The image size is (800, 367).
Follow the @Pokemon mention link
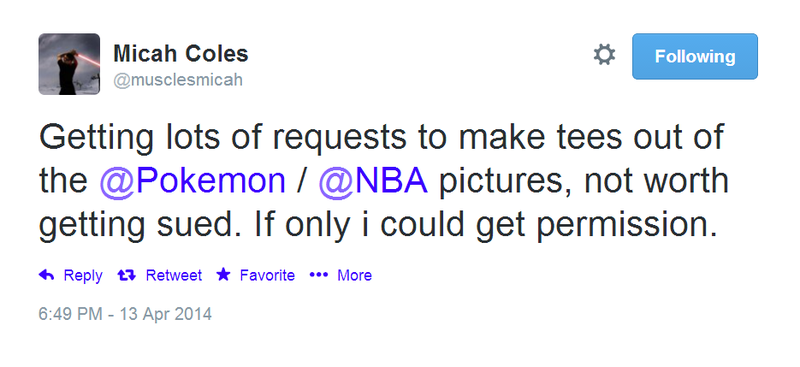coord(192,181)
